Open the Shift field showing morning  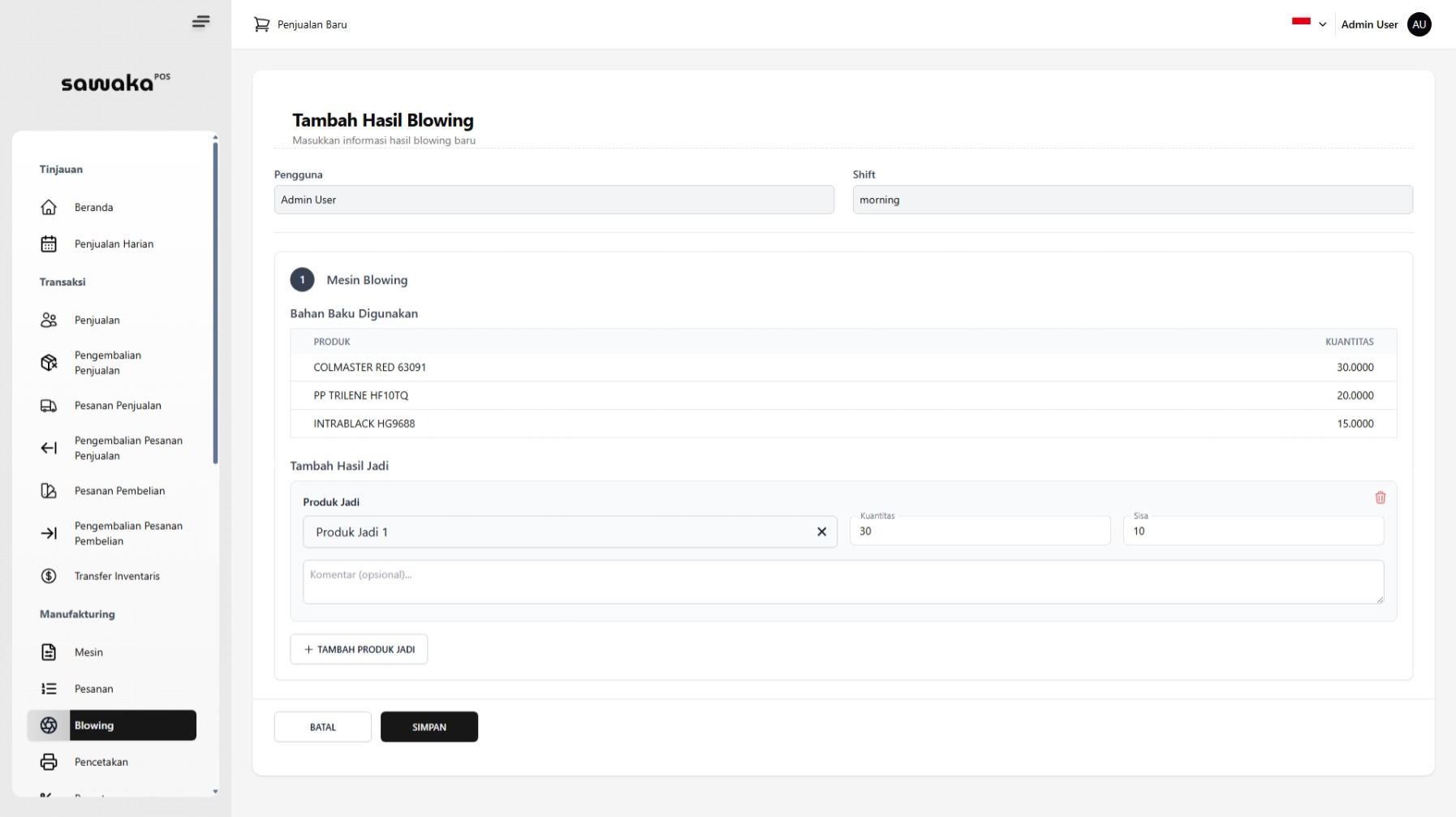tap(1131, 200)
